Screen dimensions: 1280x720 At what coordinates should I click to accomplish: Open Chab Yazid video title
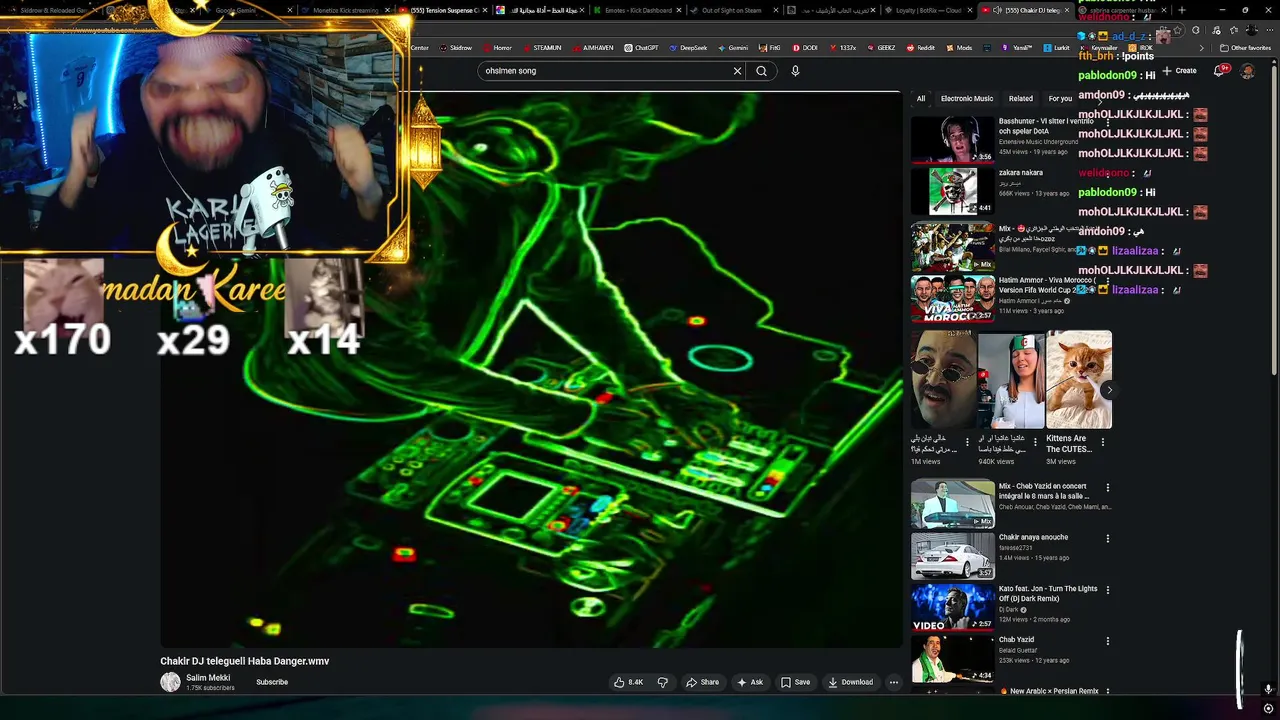pyautogui.click(x=1016, y=640)
